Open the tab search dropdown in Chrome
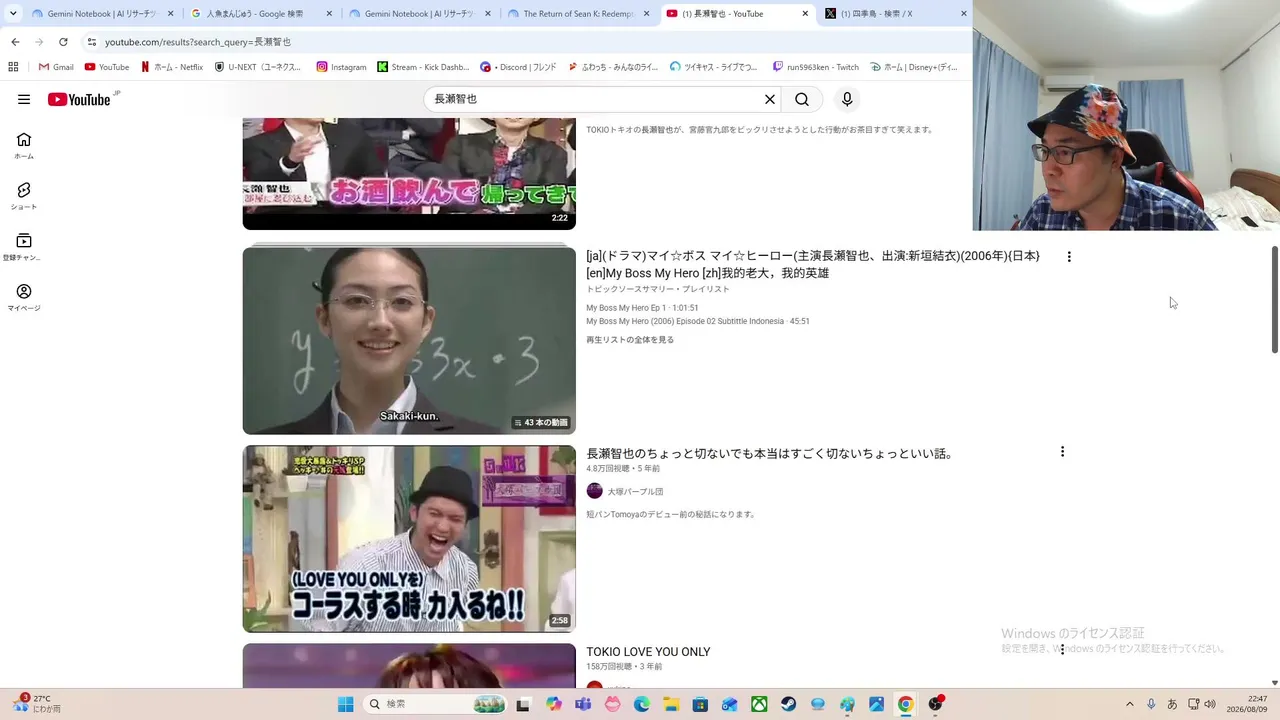This screenshot has width=1280, height=720. tap(13, 14)
